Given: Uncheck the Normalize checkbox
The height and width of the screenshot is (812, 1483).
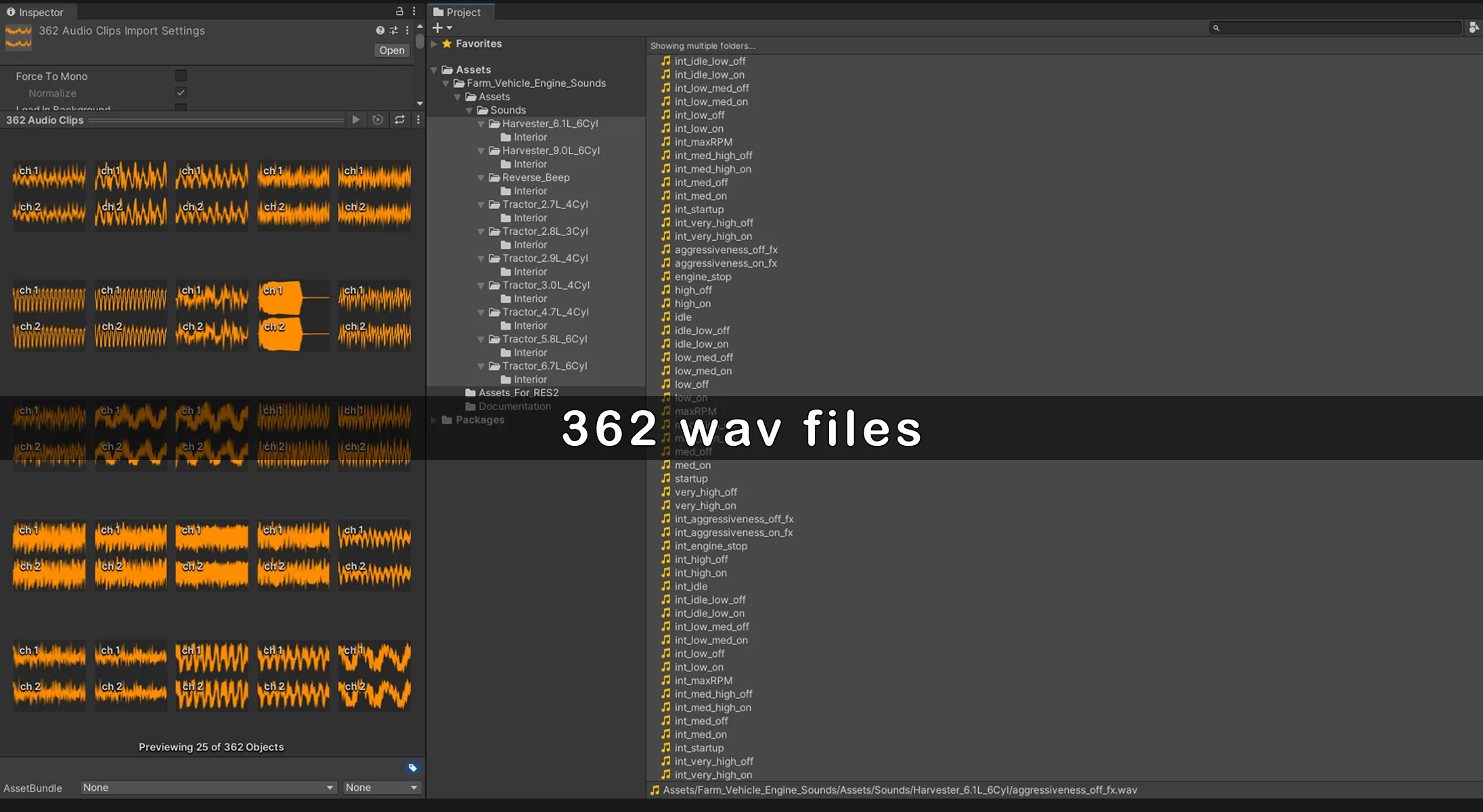Looking at the screenshot, I should click(181, 93).
